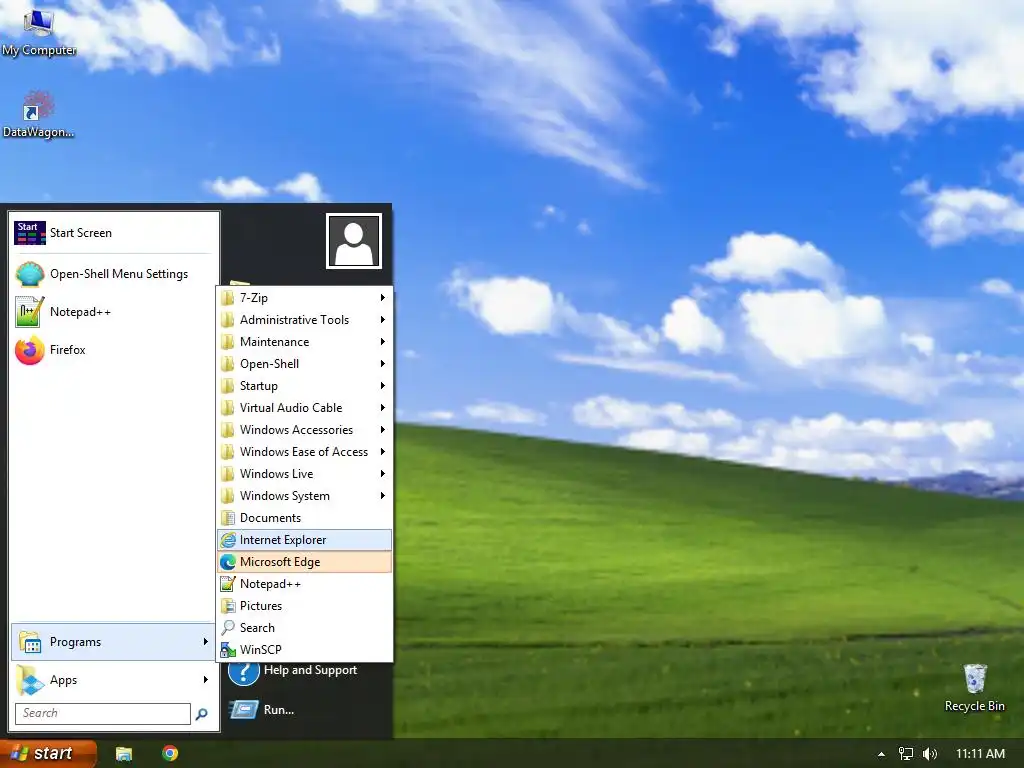Click the Run... text
1024x768 pixels.
point(279,710)
